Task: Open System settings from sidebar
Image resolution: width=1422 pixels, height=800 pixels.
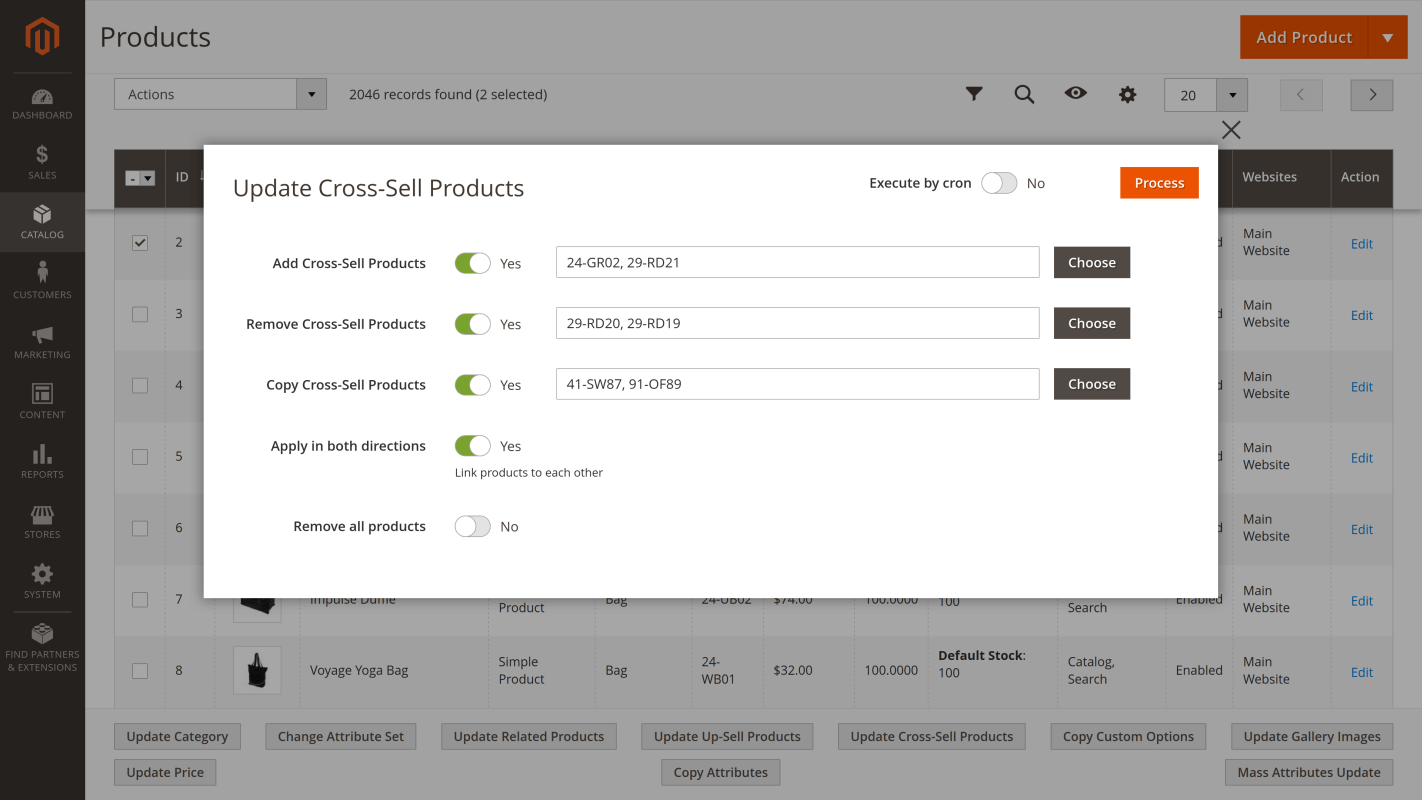Action: tap(42, 581)
